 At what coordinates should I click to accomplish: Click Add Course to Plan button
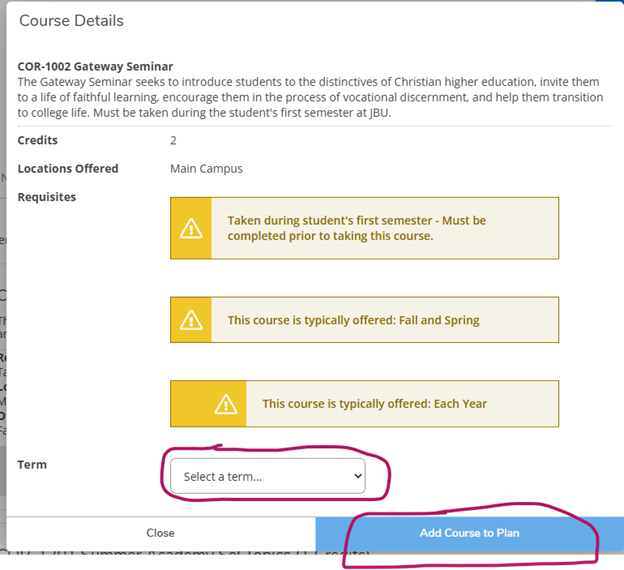(x=469, y=533)
